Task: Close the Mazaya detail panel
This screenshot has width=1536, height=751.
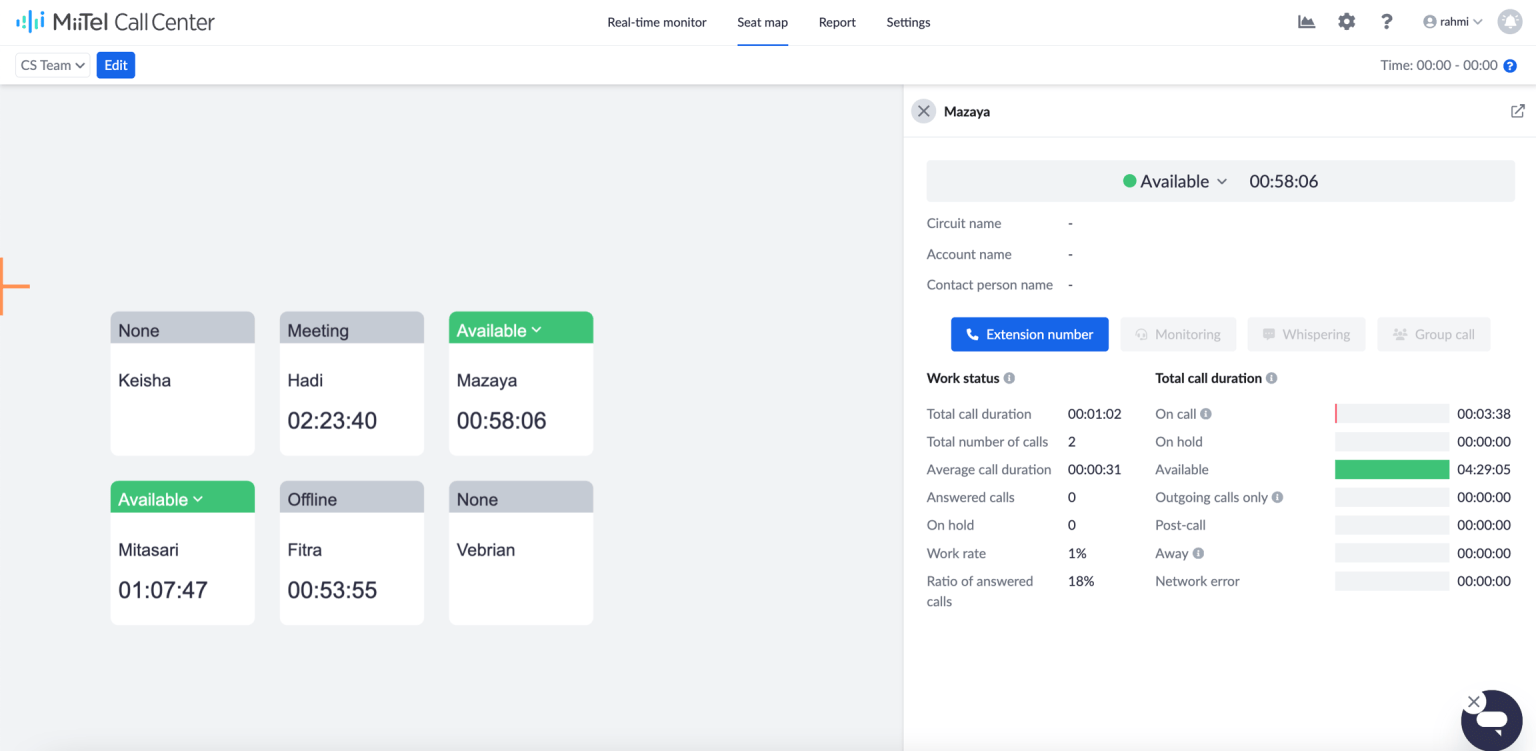Action: coord(923,111)
